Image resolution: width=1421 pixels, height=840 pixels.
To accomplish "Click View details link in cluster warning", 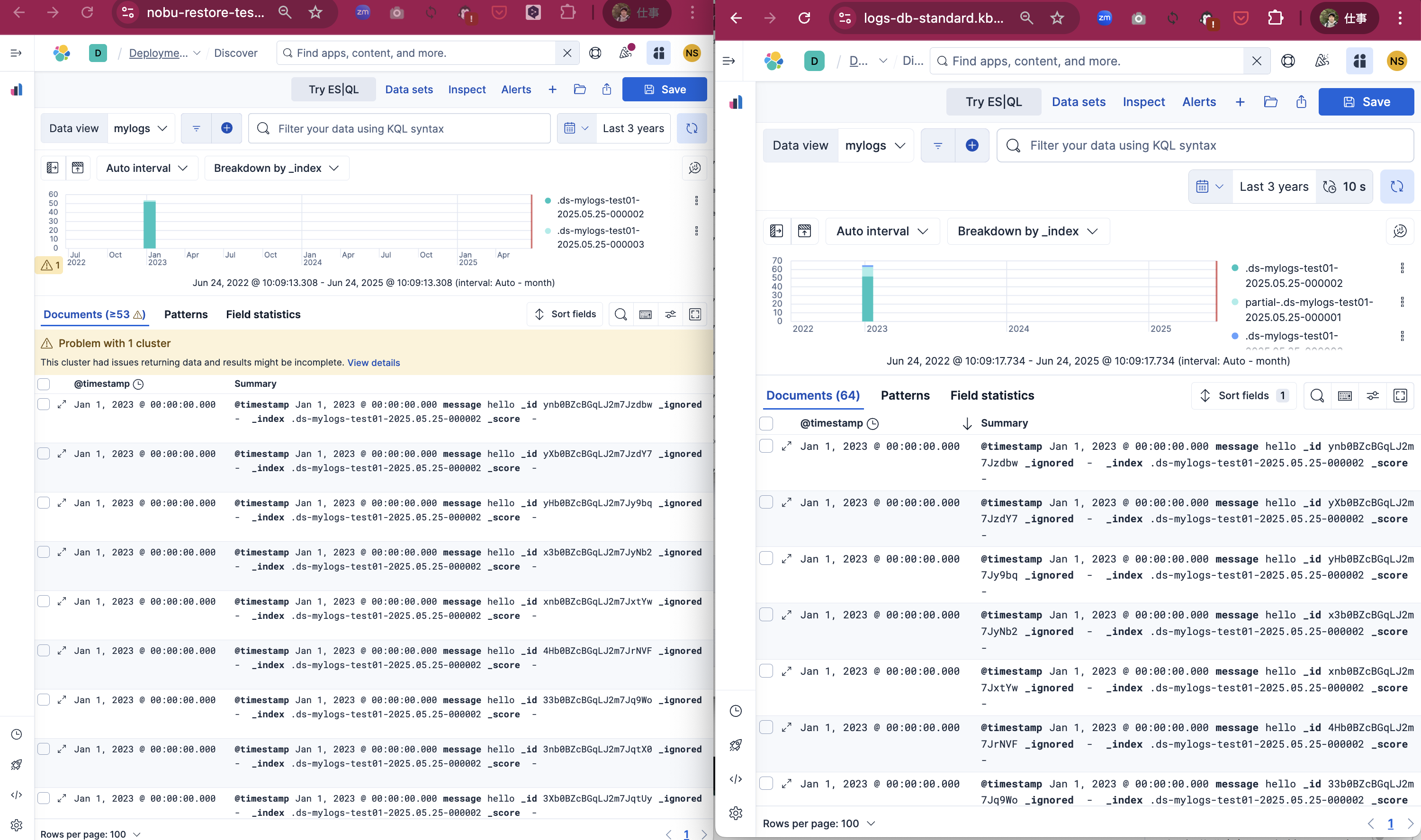I will click(373, 363).
